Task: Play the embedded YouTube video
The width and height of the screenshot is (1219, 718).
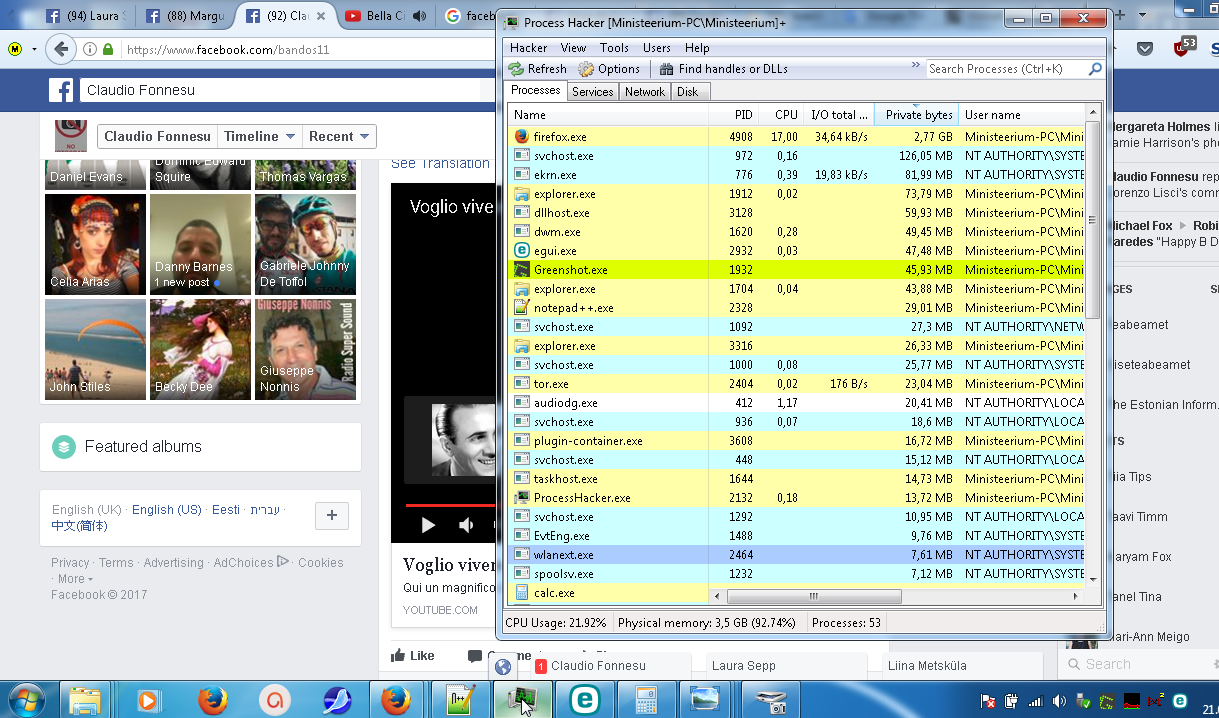Action: pos(428,525)
